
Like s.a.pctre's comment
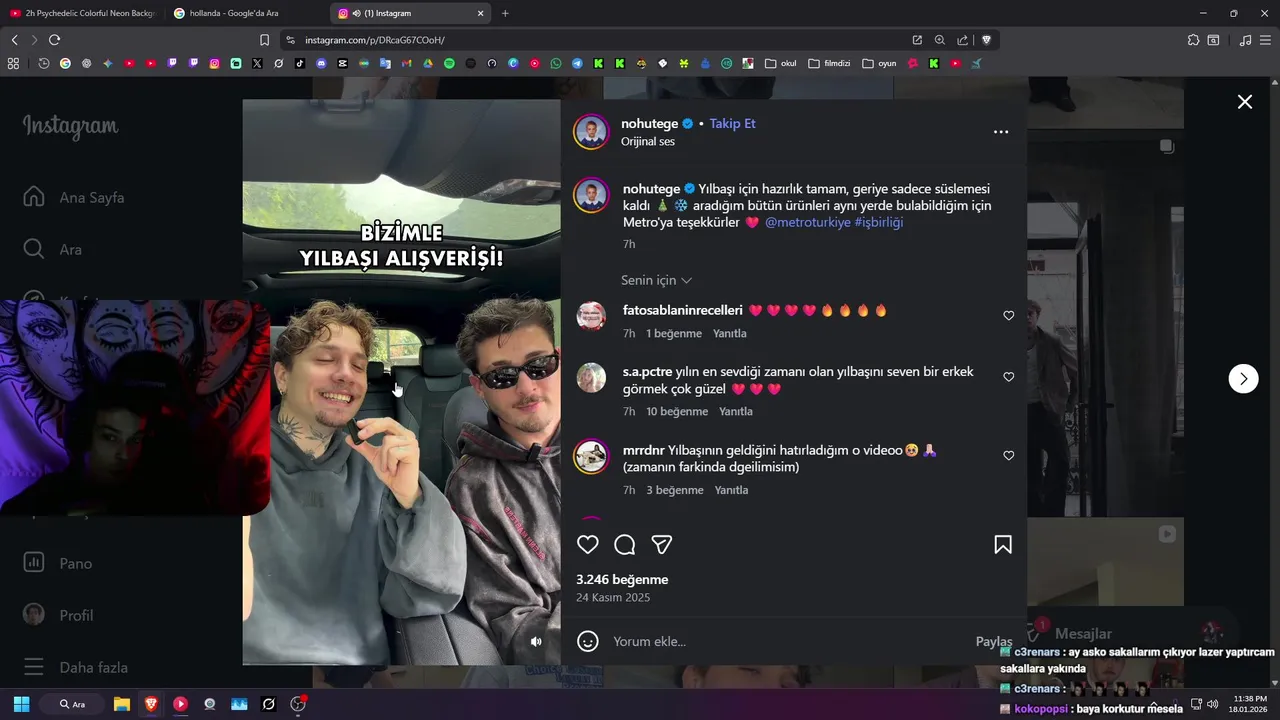click(1009, 377)
